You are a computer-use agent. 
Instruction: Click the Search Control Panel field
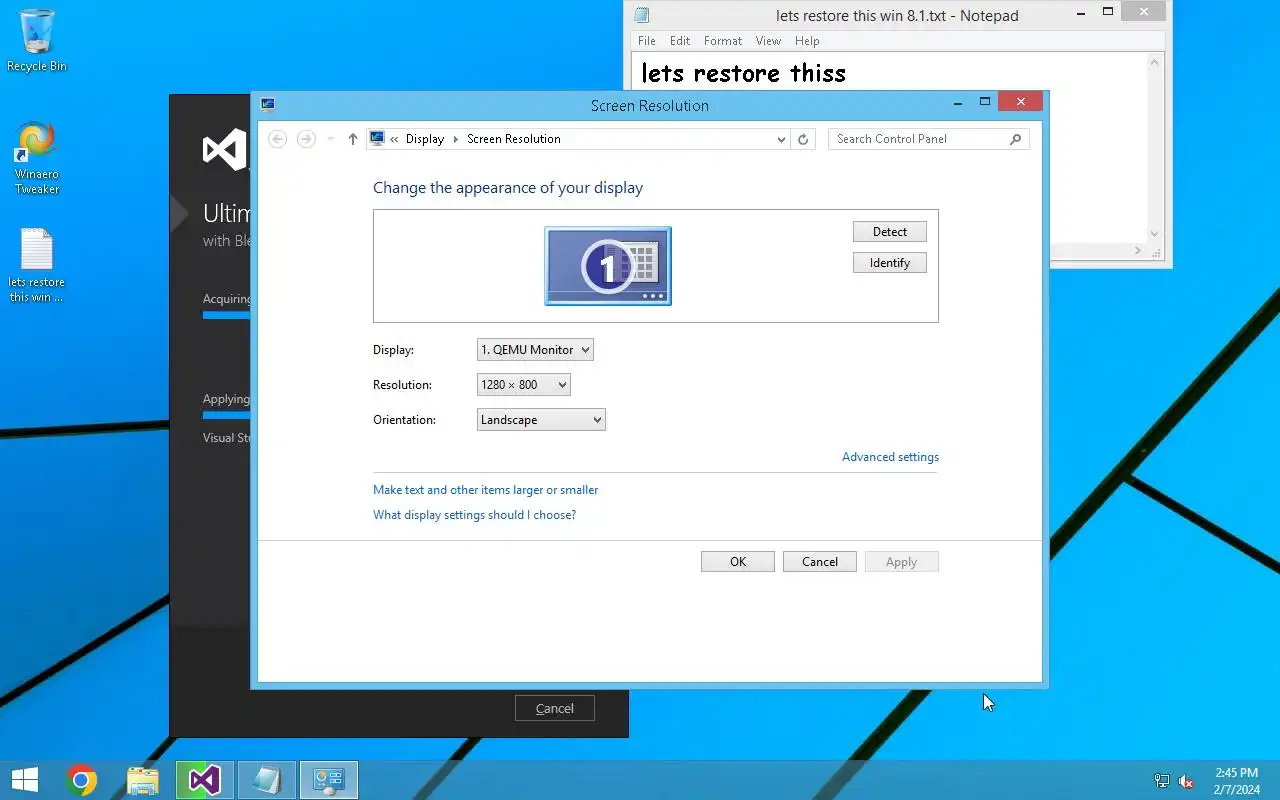click(x=916, y=139)
